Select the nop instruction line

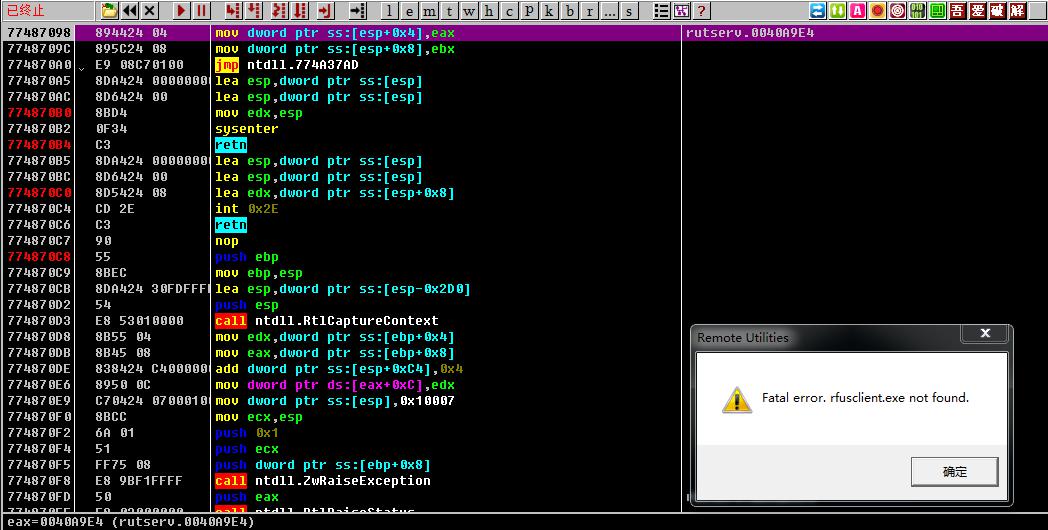pos(227,241)
